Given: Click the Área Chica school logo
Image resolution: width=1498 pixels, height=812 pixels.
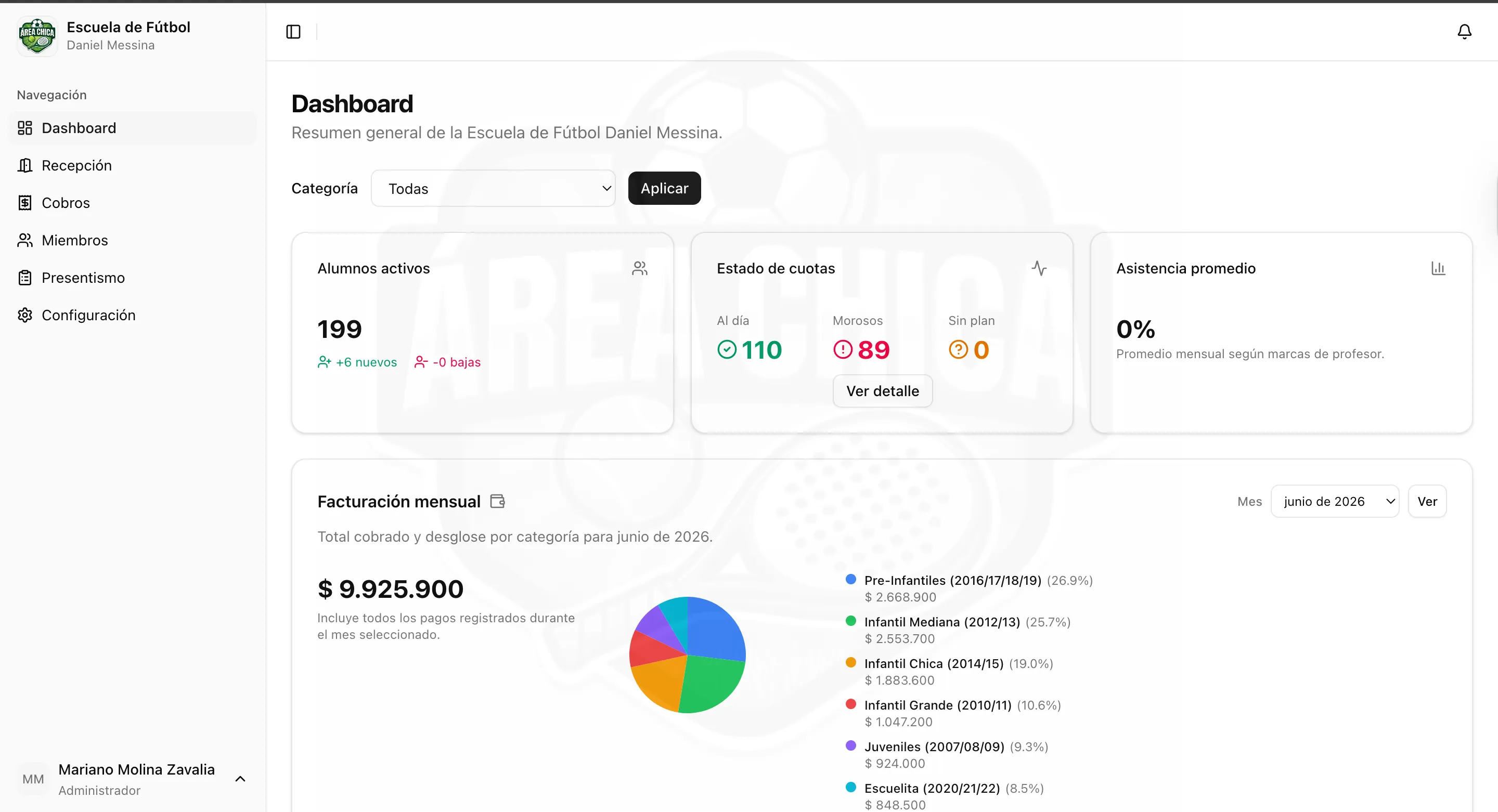Looking at the screenshot, I should (x=37, y=36).
